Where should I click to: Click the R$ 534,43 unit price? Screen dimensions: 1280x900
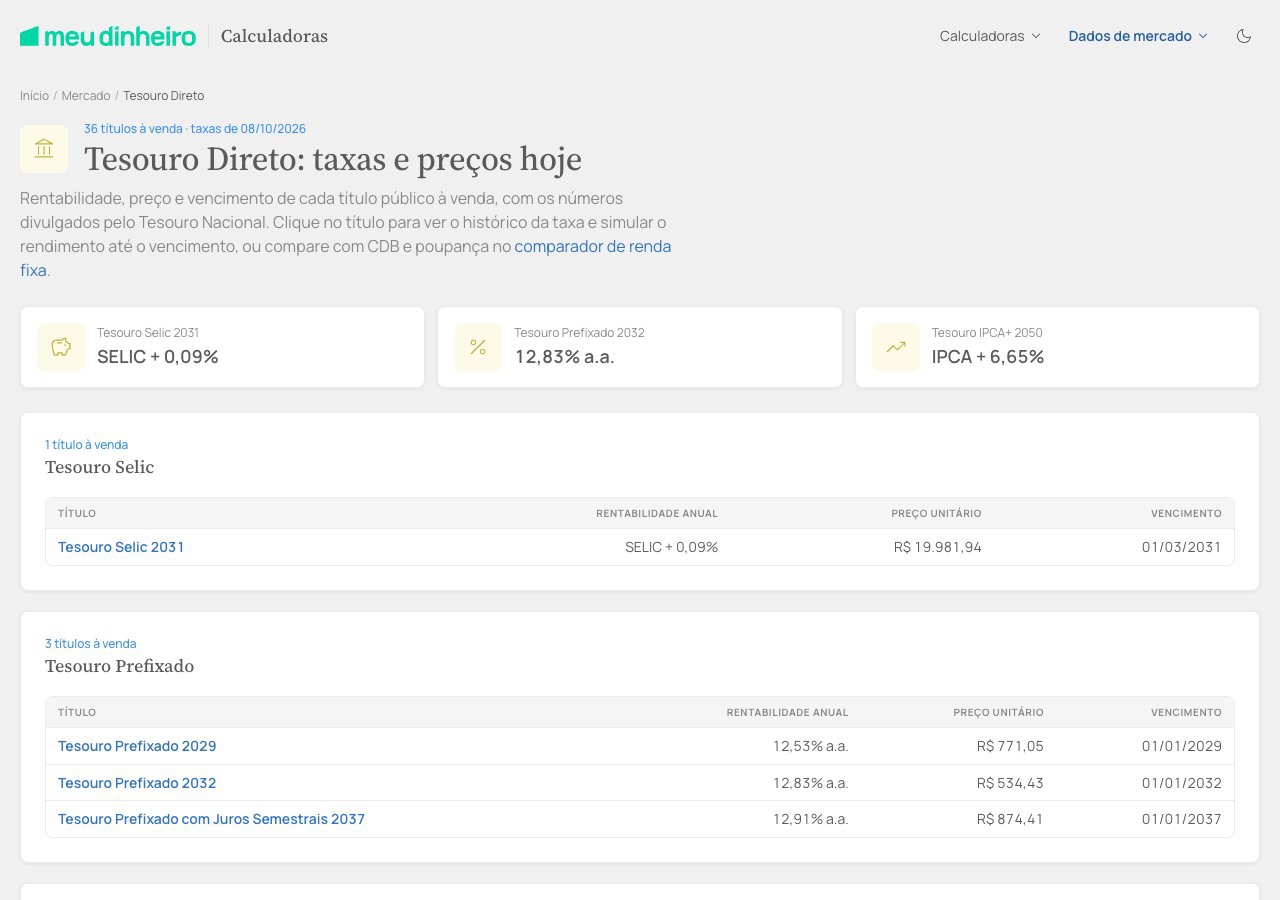point(1010,783)
